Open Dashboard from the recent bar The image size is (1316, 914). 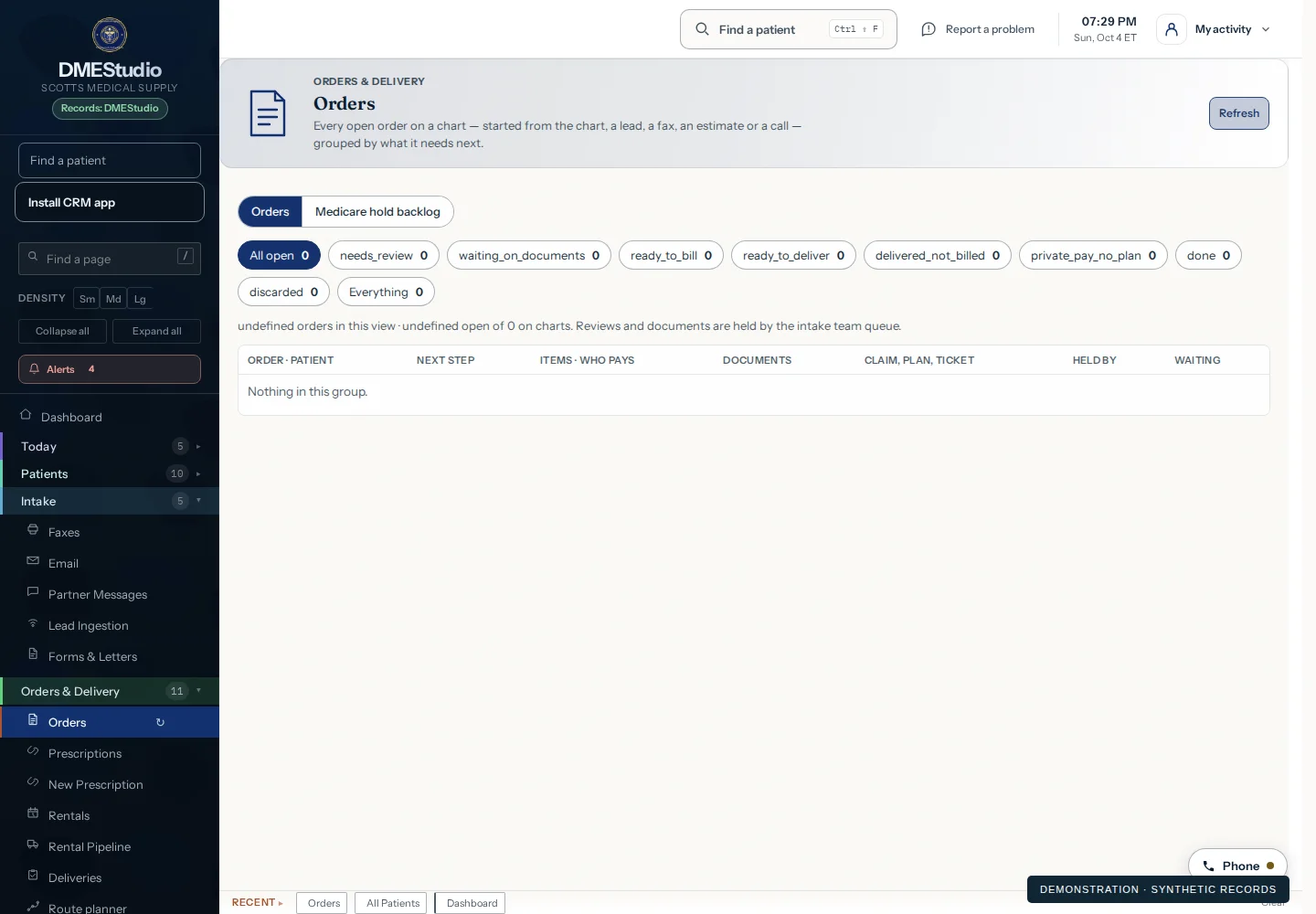(x=472, y=903)
